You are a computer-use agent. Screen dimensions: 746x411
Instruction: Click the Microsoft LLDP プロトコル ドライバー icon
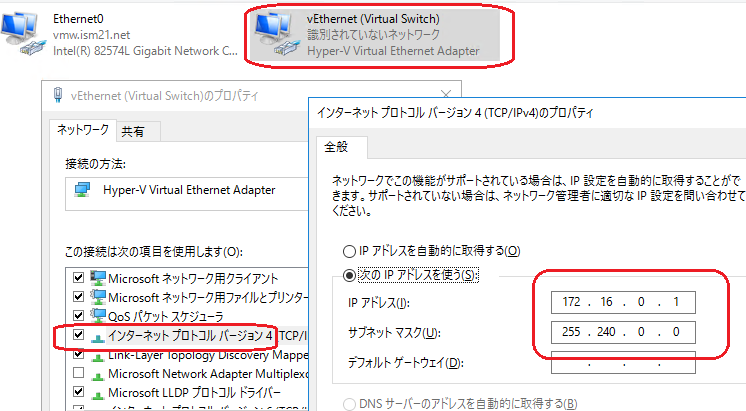click(98, 392)
